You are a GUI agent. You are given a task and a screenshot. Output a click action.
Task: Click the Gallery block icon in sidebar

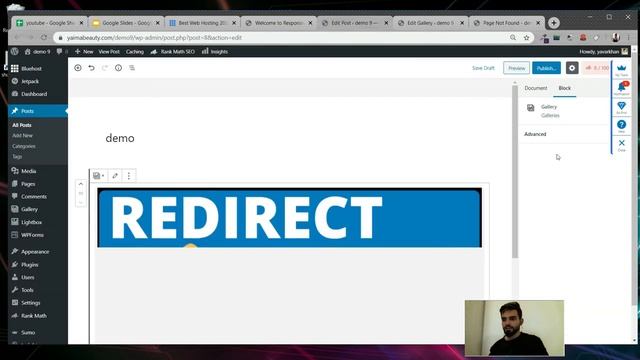pos(530,108)
